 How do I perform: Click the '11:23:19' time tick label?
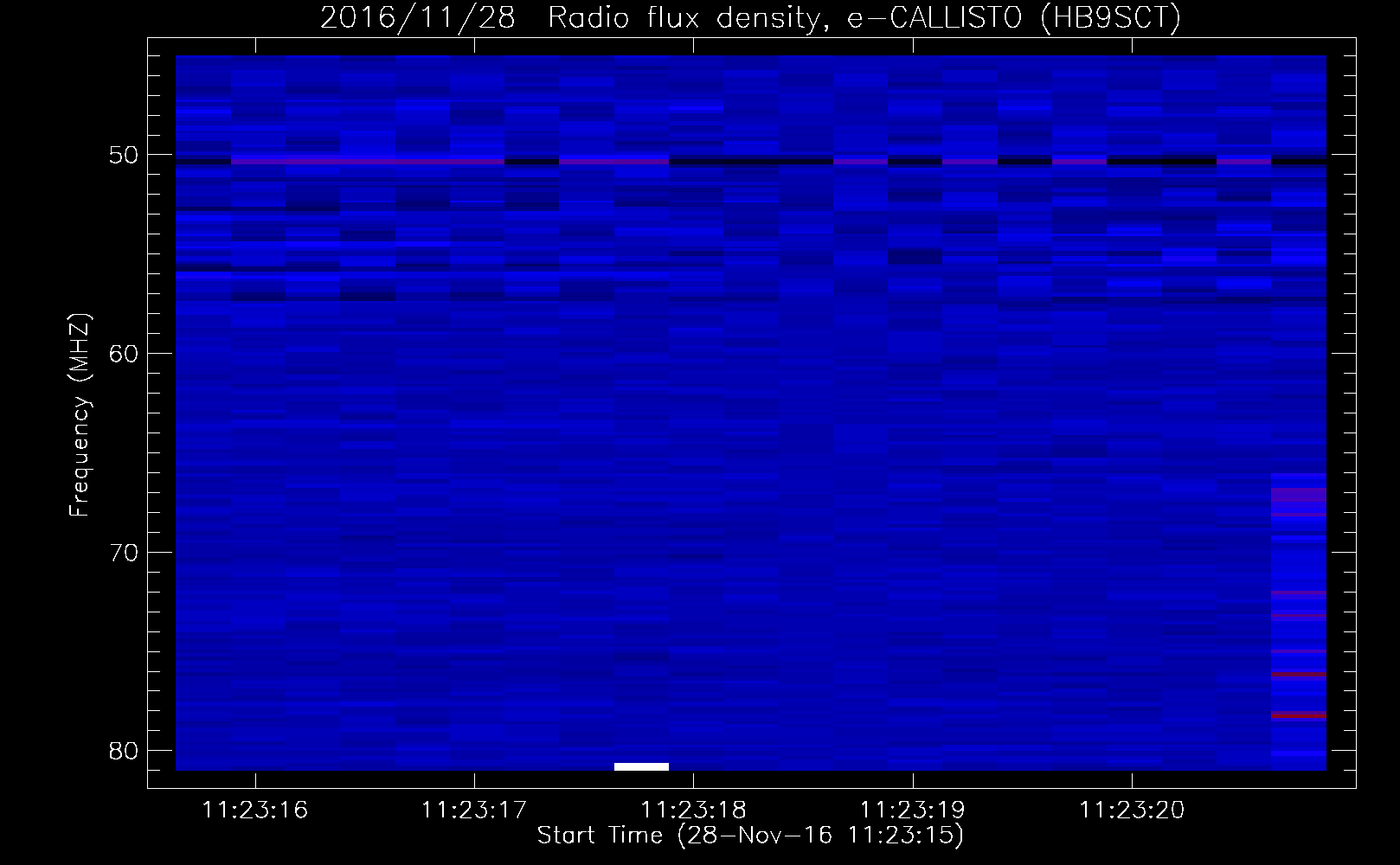click(912, 811)
